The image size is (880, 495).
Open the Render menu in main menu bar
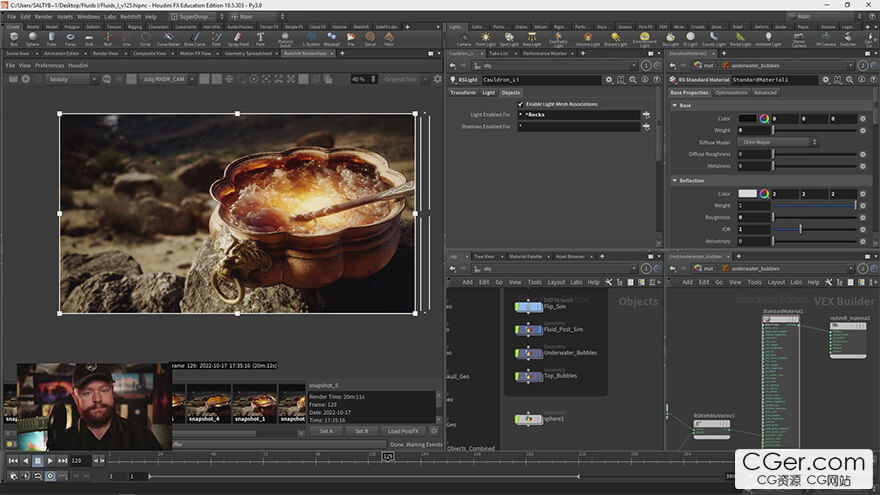pyautogui.click(x=43, y=17)
